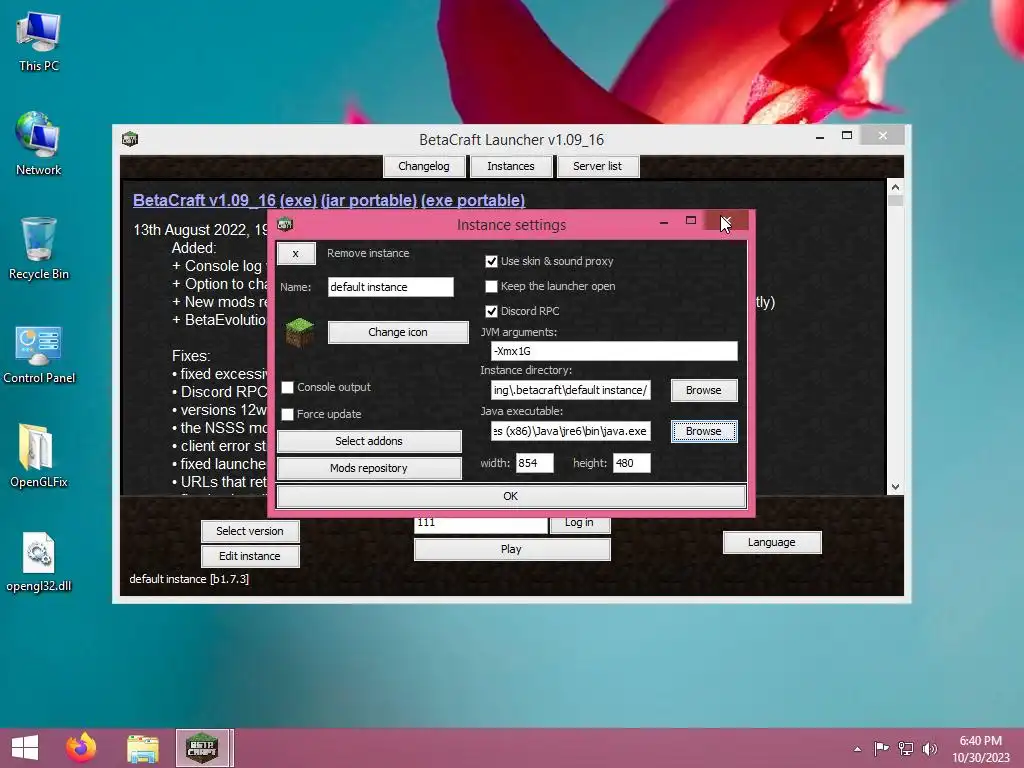Image resolution: width=1024 pixels, height=768 pixels.
Task: Open File Explorer from the taskbar
Action: click(142, 748)
